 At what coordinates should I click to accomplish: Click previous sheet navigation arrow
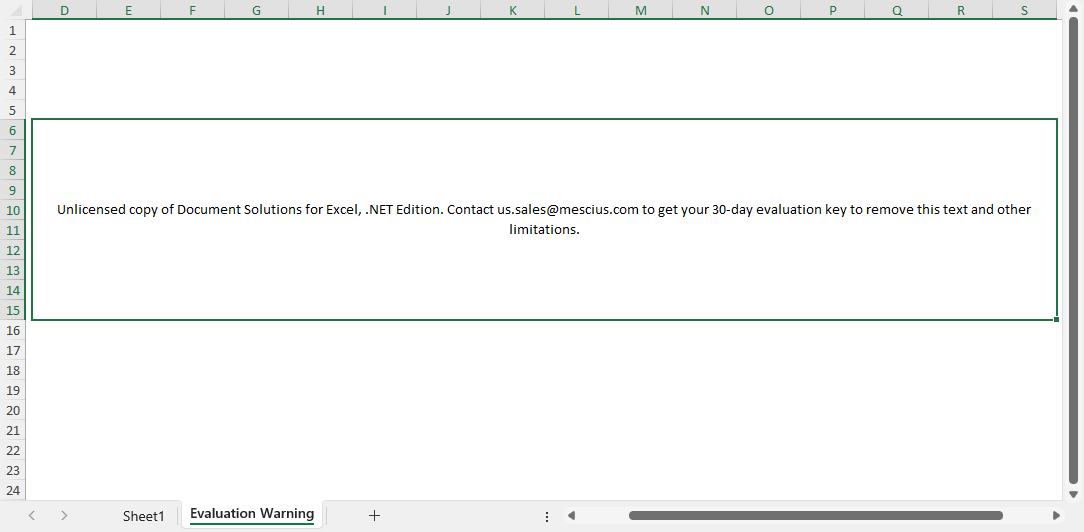[x=32, y=515]
